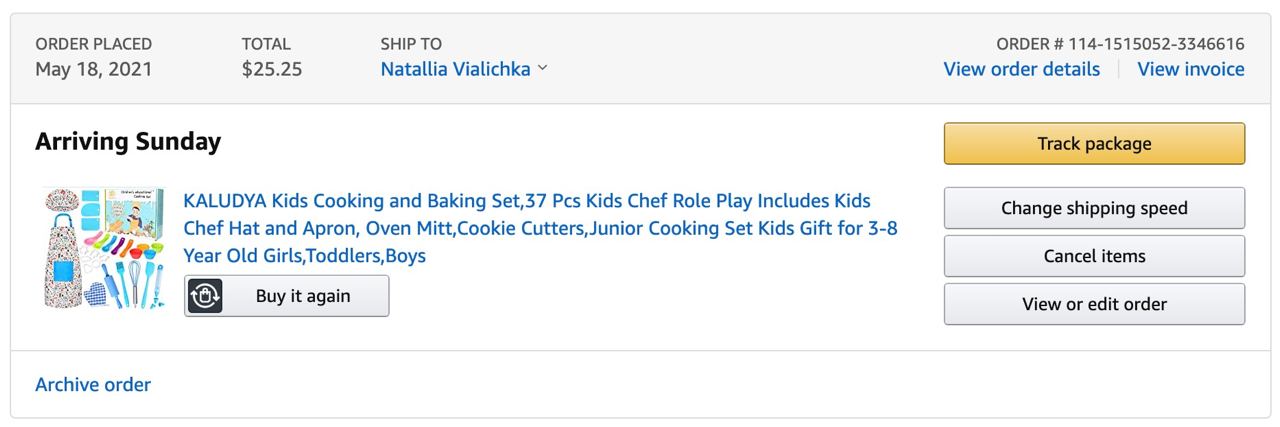
Task: Open View order details
Action: point(1021,69)
